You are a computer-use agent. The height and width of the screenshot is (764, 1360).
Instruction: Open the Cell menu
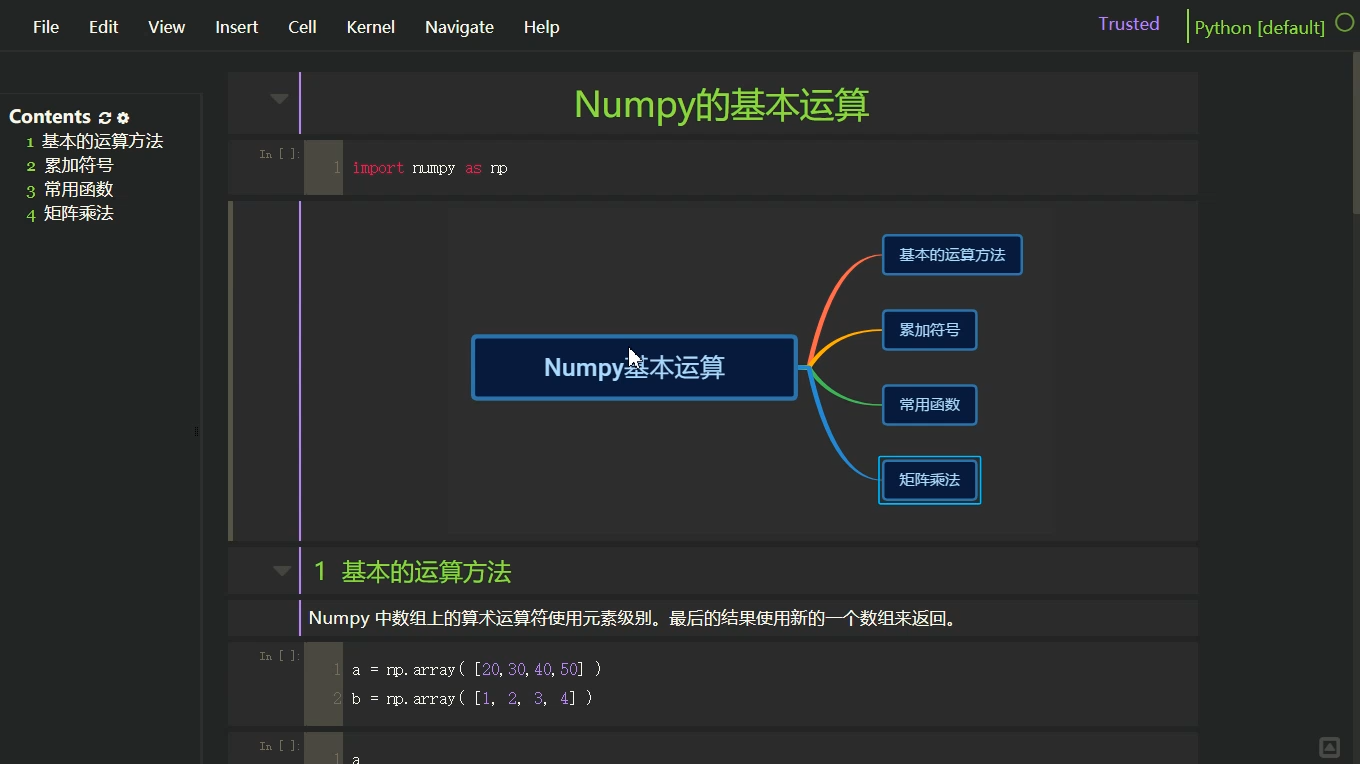point(302,27)
